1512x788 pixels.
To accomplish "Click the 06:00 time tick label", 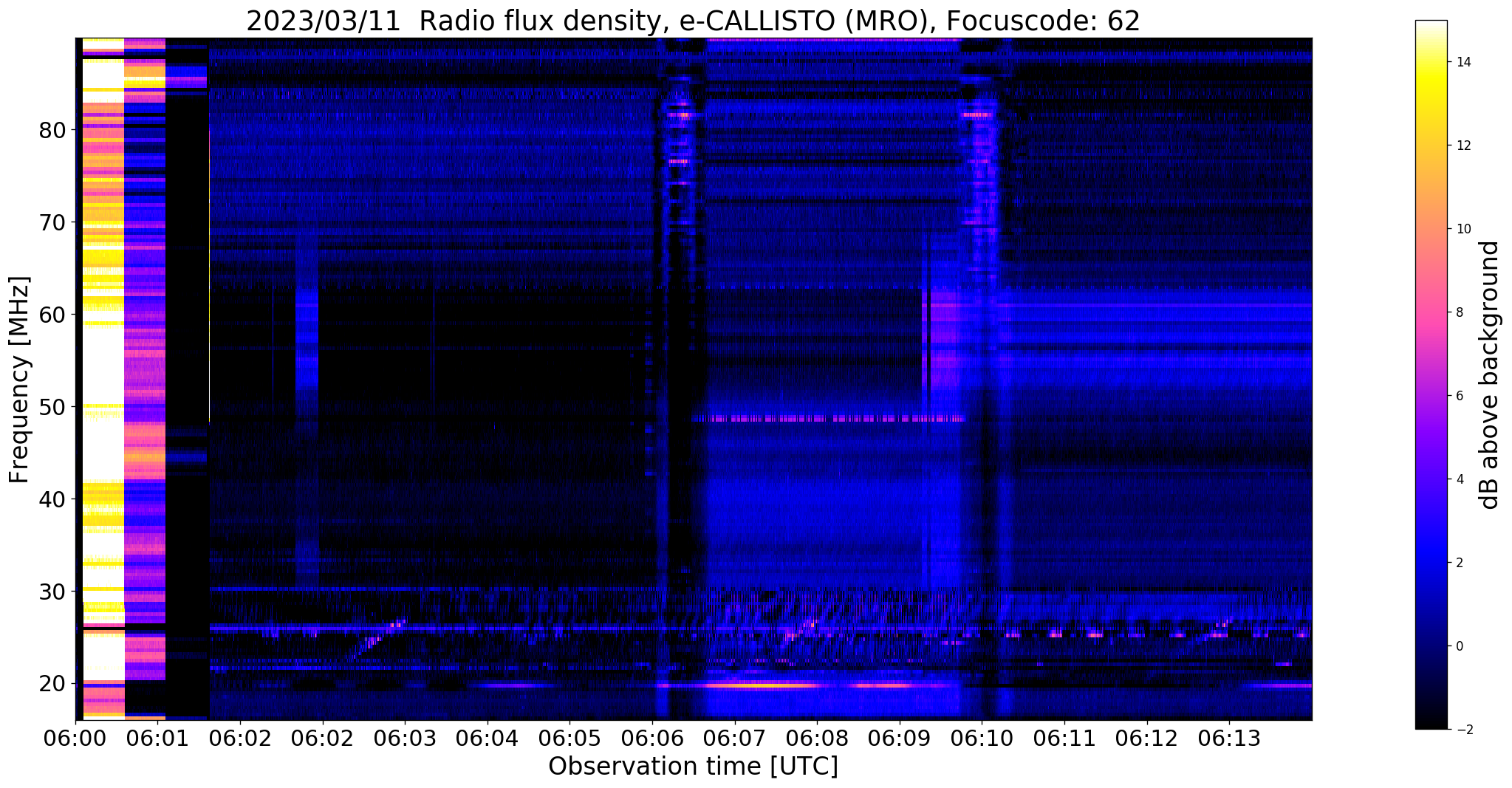I will (x=75, y=736).
